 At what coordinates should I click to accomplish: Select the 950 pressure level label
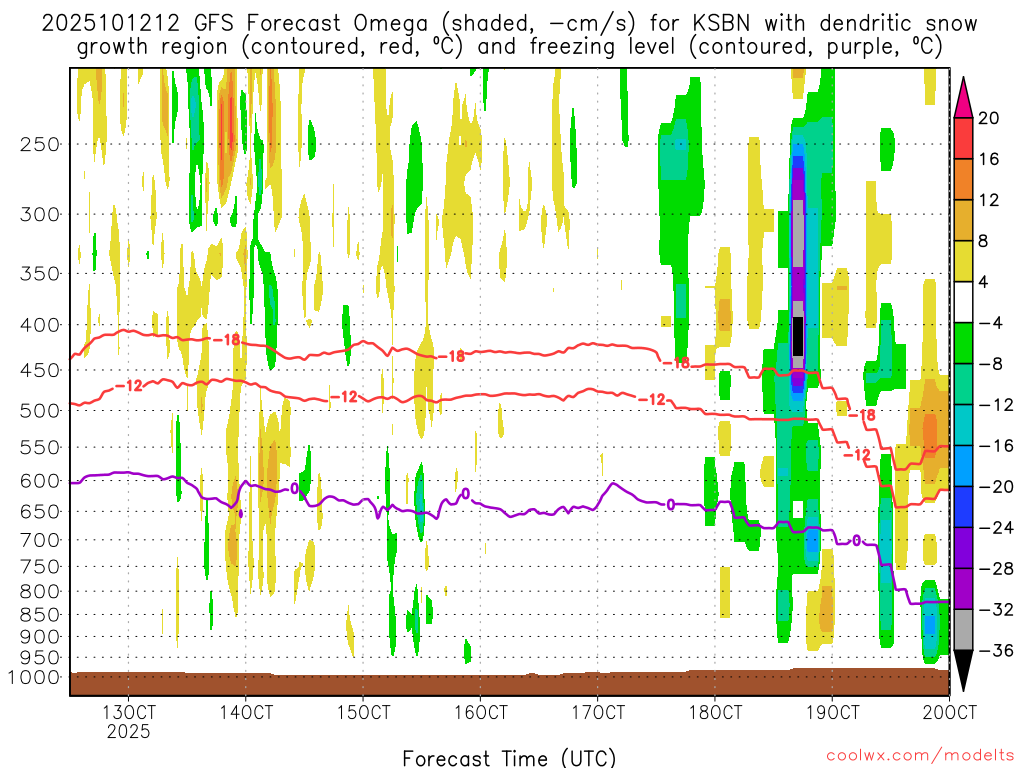click(40, 658)
